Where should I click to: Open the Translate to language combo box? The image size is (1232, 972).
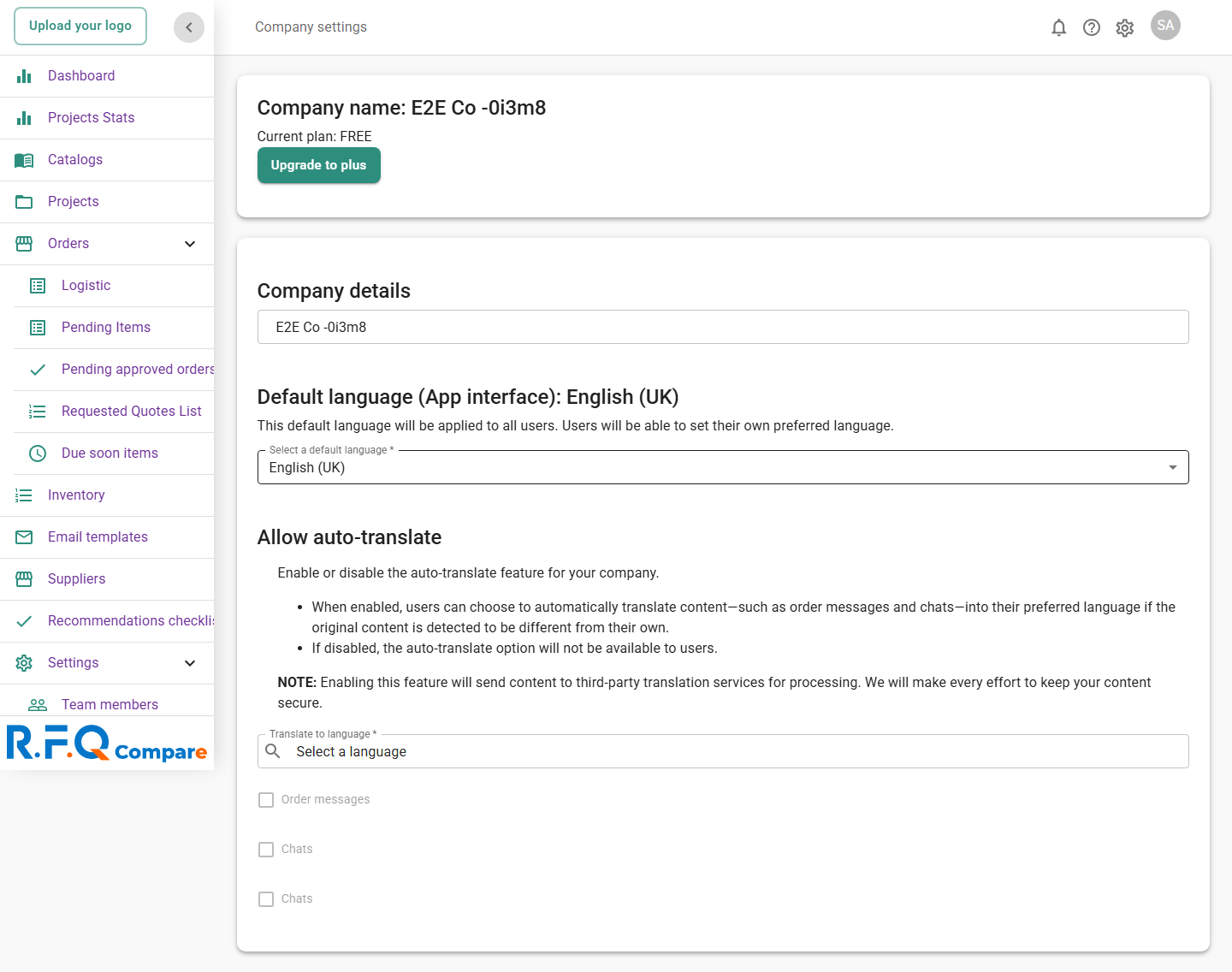[723, 751]
